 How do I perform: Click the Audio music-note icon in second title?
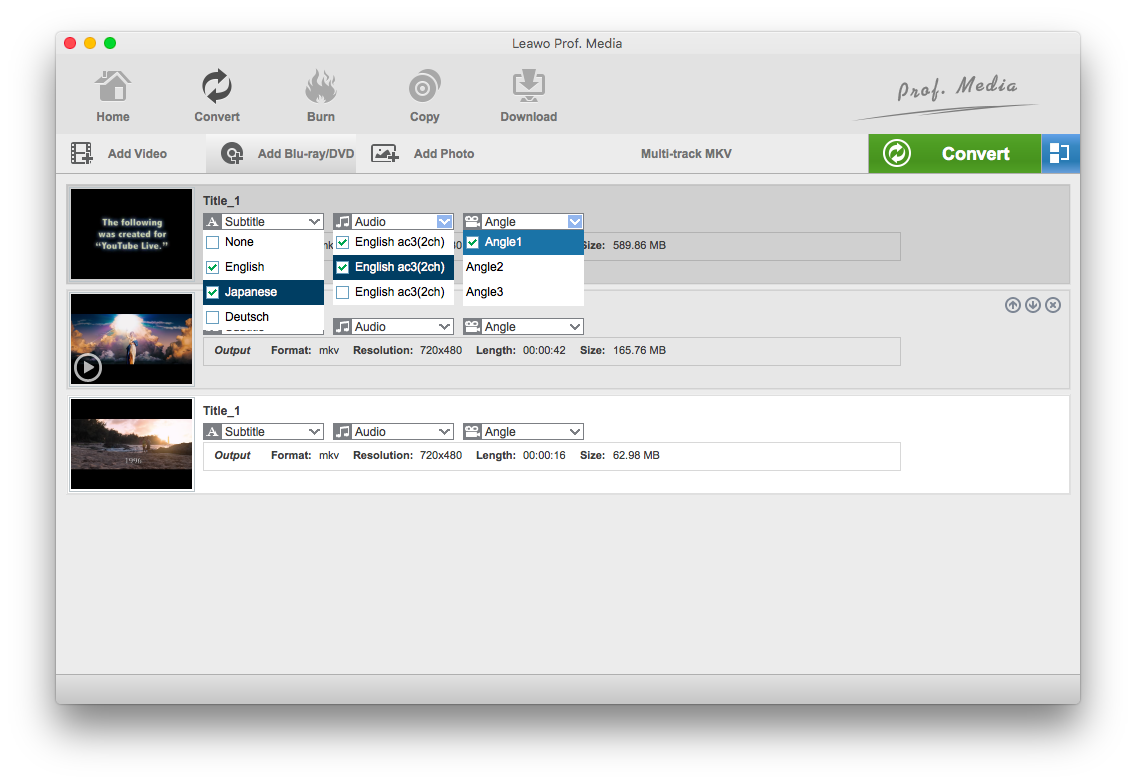coord(343,327)
